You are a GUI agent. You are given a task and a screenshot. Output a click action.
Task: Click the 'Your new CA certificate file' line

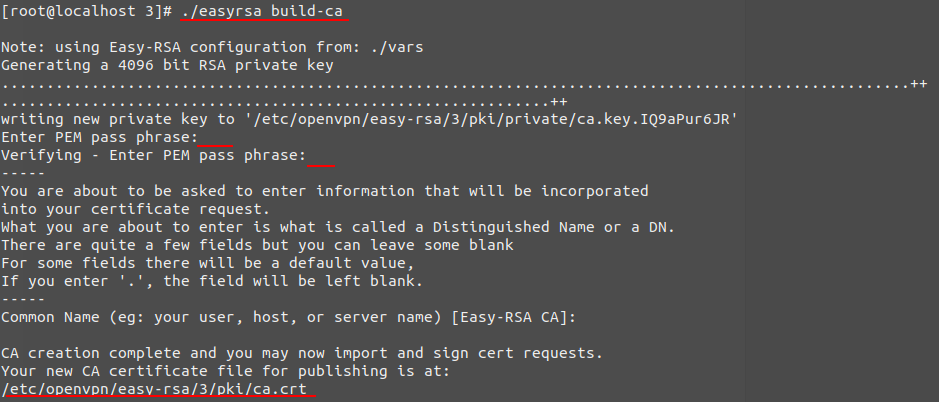click(x=226, y=371)
